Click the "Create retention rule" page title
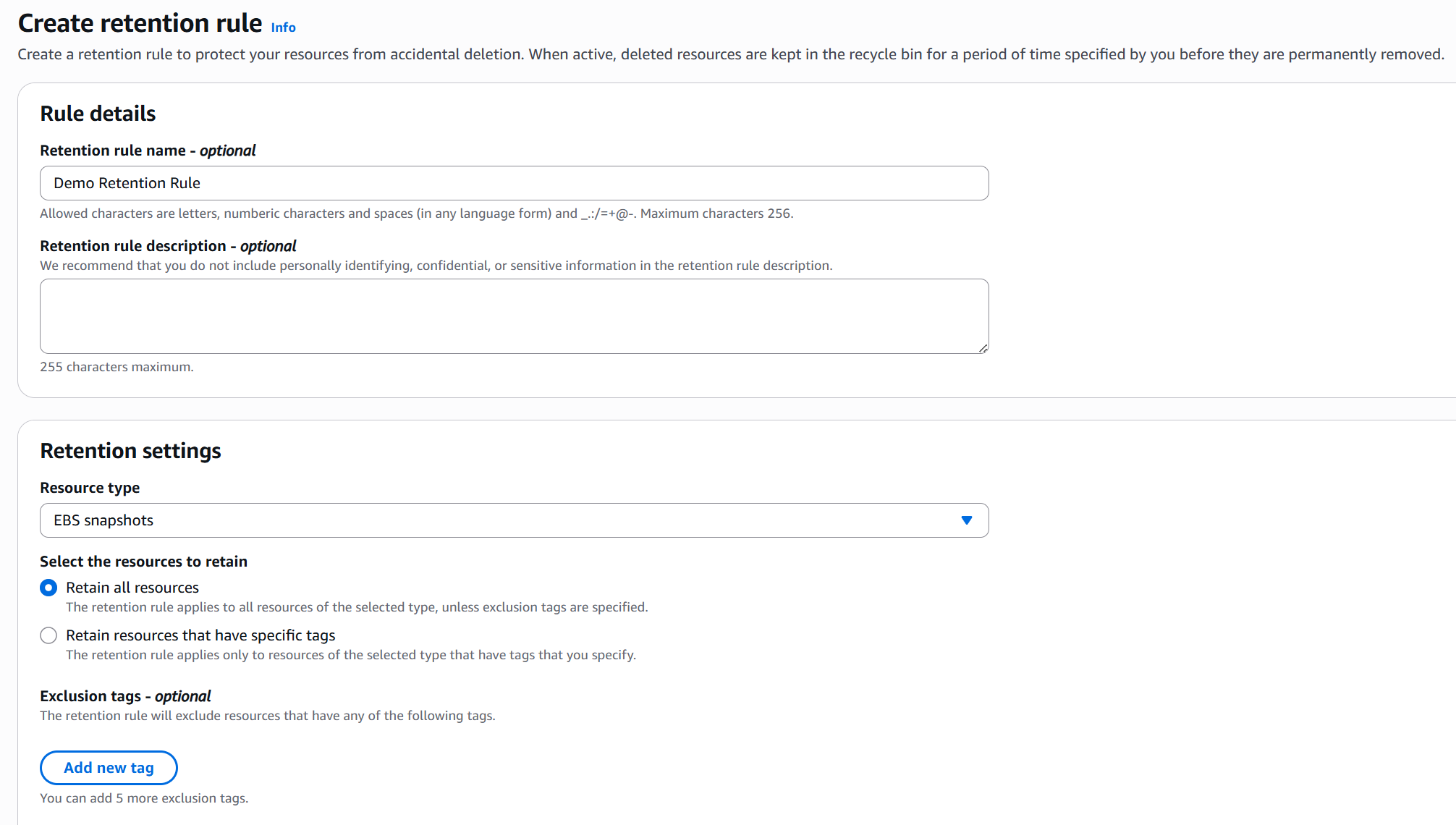 click(x=140, y=23)
